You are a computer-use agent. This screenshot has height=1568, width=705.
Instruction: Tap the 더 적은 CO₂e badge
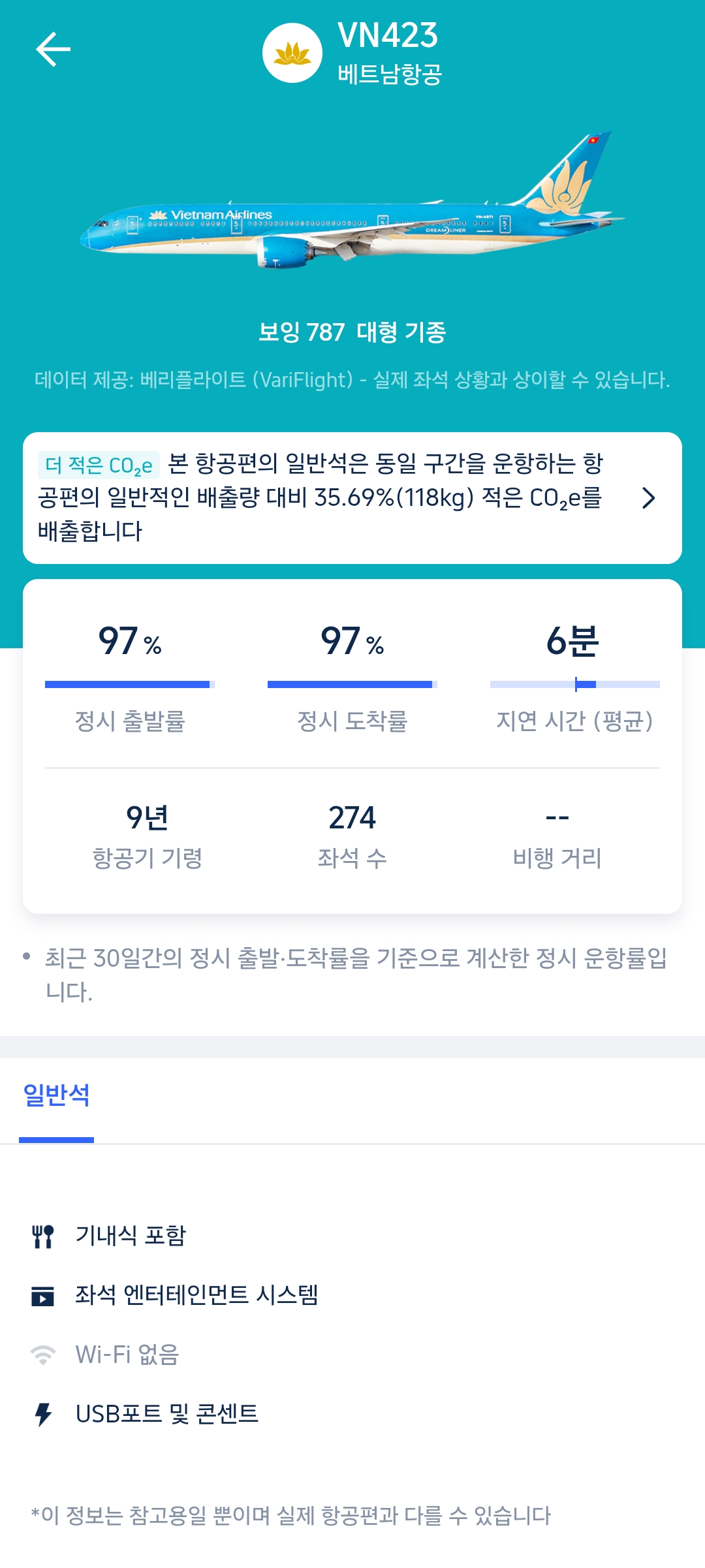pyautogui.click(x=99, y=465)
